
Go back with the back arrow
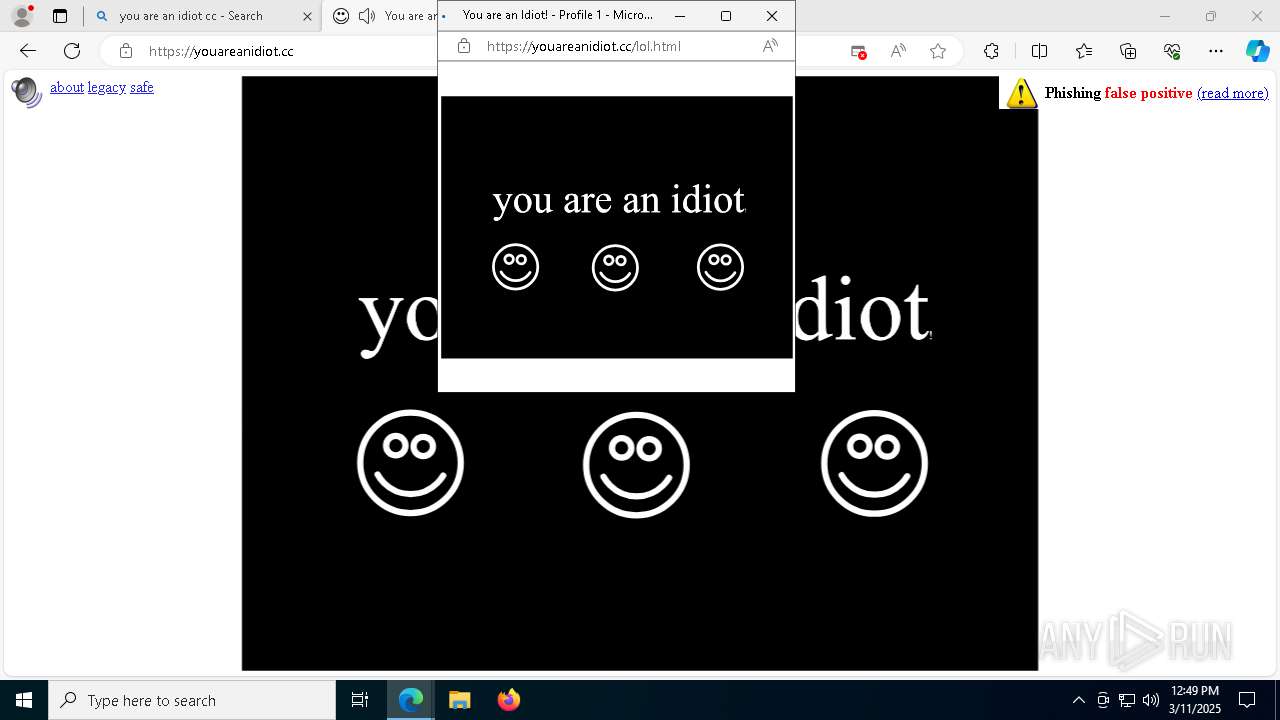point(28,51)
